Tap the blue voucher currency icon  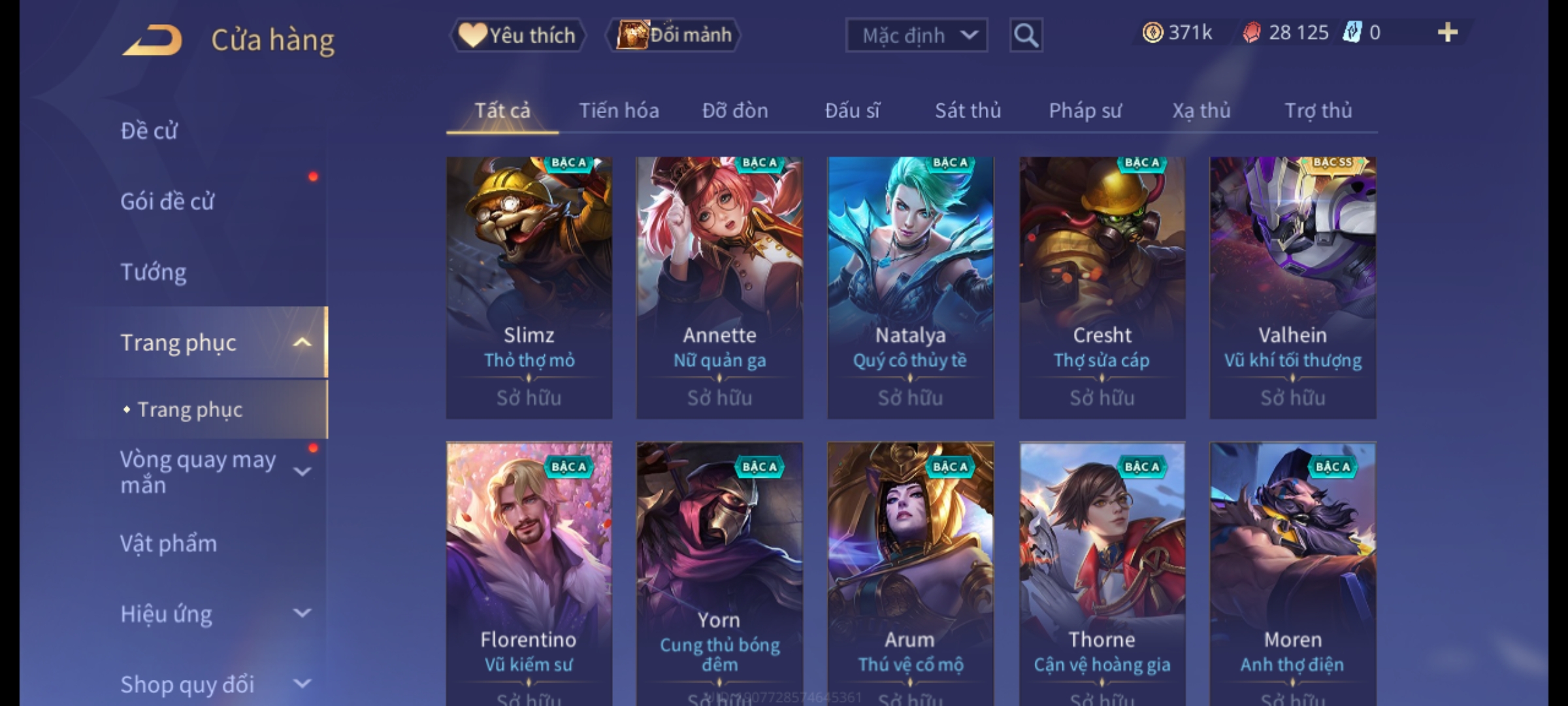[x=1351, y=33]
